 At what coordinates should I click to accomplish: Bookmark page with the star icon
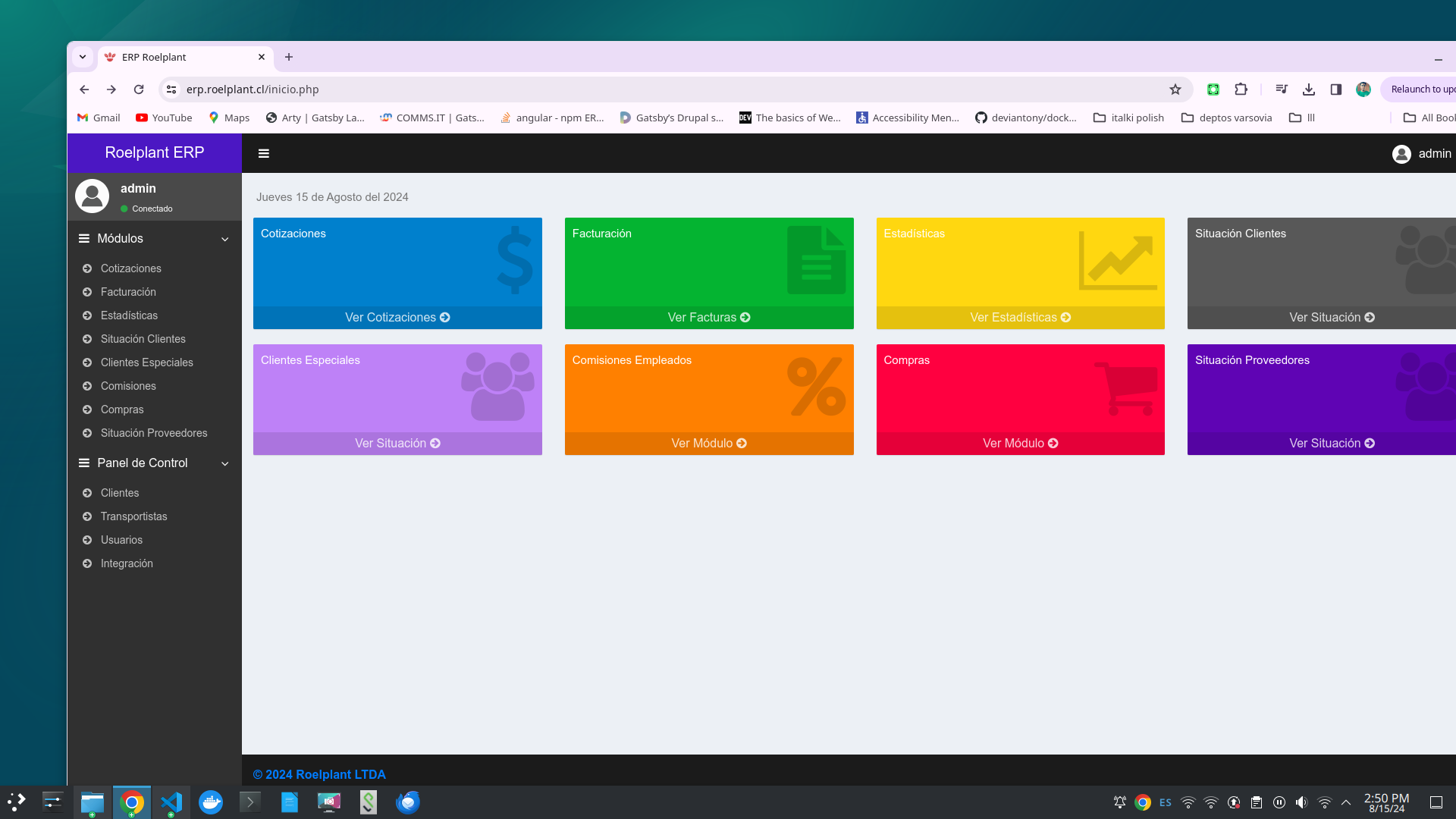[1175, 89]
